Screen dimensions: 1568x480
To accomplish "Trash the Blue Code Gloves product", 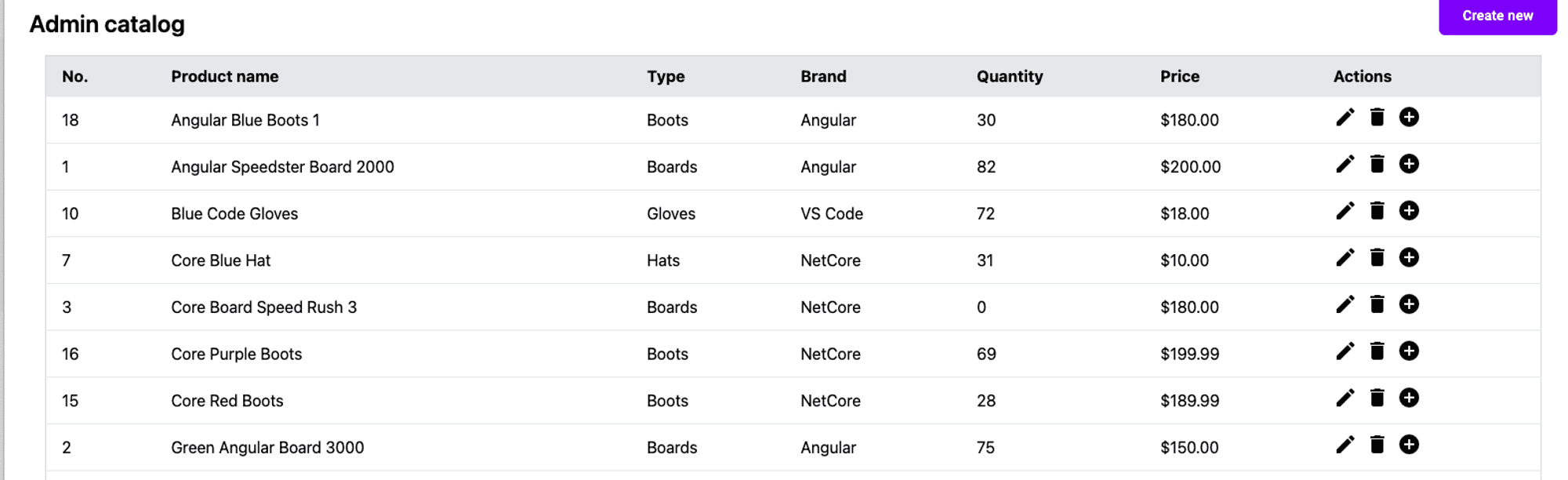I will click(1377, 211).
